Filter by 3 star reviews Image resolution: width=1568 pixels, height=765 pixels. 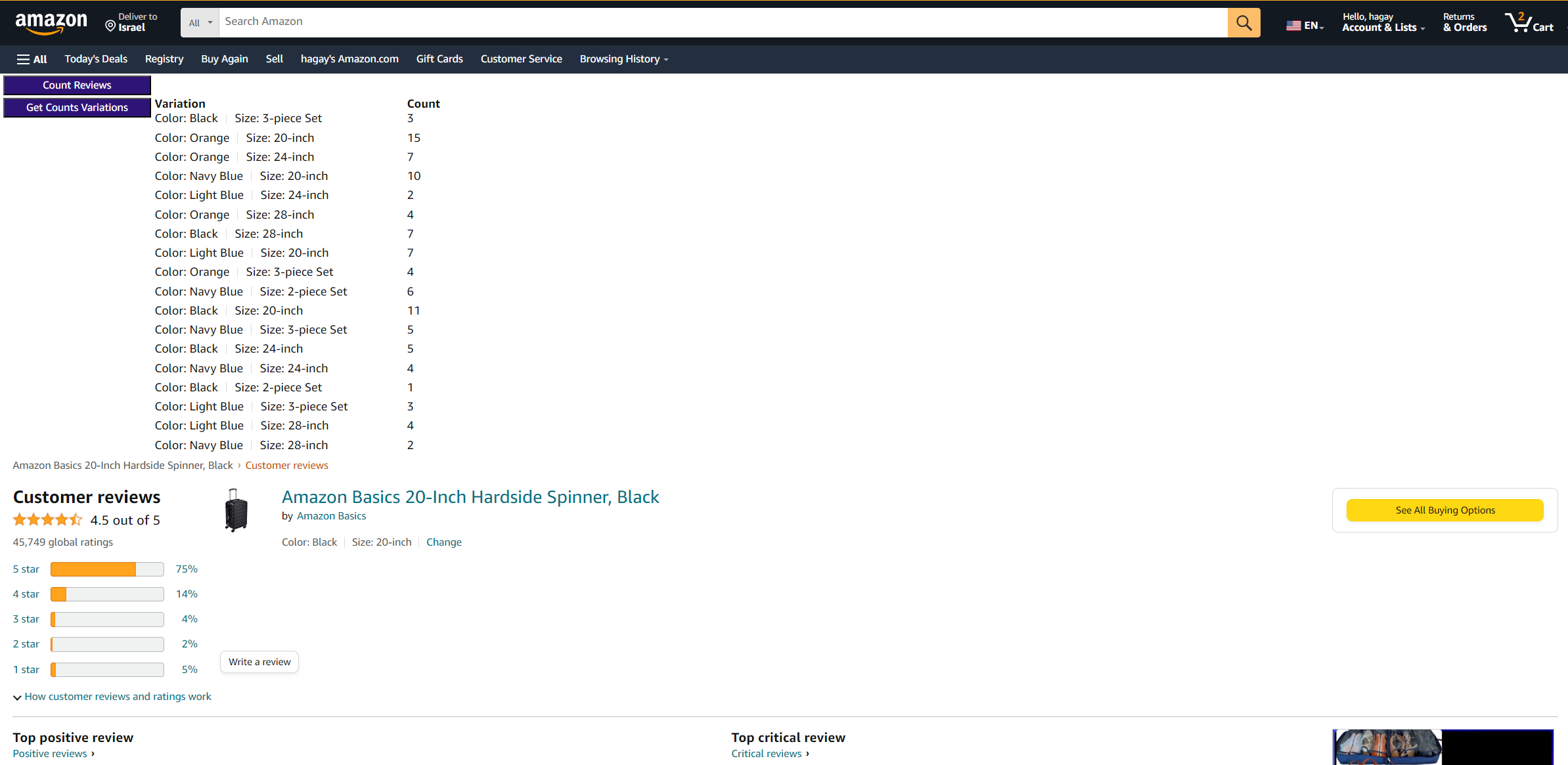pyautogui.click(x=26, y=619)
